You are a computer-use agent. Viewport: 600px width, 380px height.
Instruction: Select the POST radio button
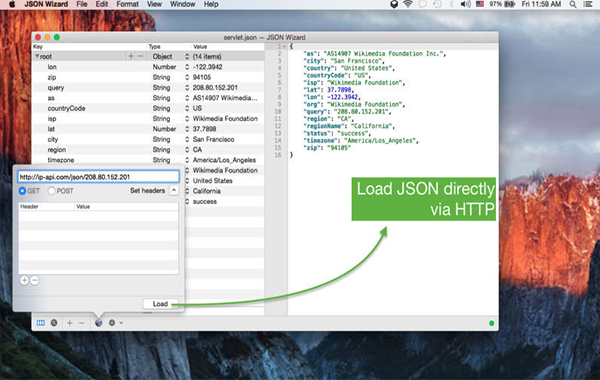point(51,191)
